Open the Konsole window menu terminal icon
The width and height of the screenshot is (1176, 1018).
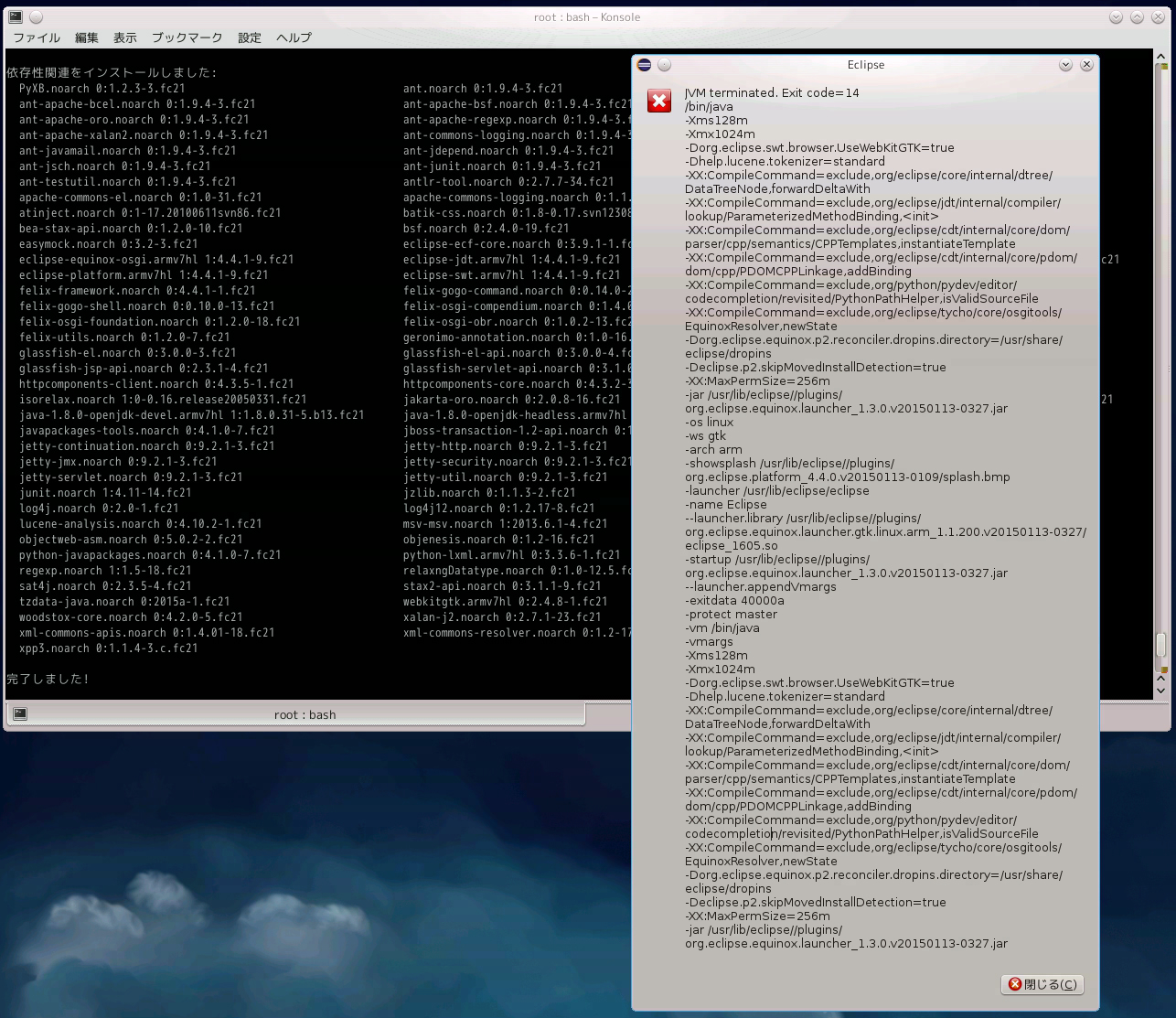pyautogui.click(x=16, y=17)
